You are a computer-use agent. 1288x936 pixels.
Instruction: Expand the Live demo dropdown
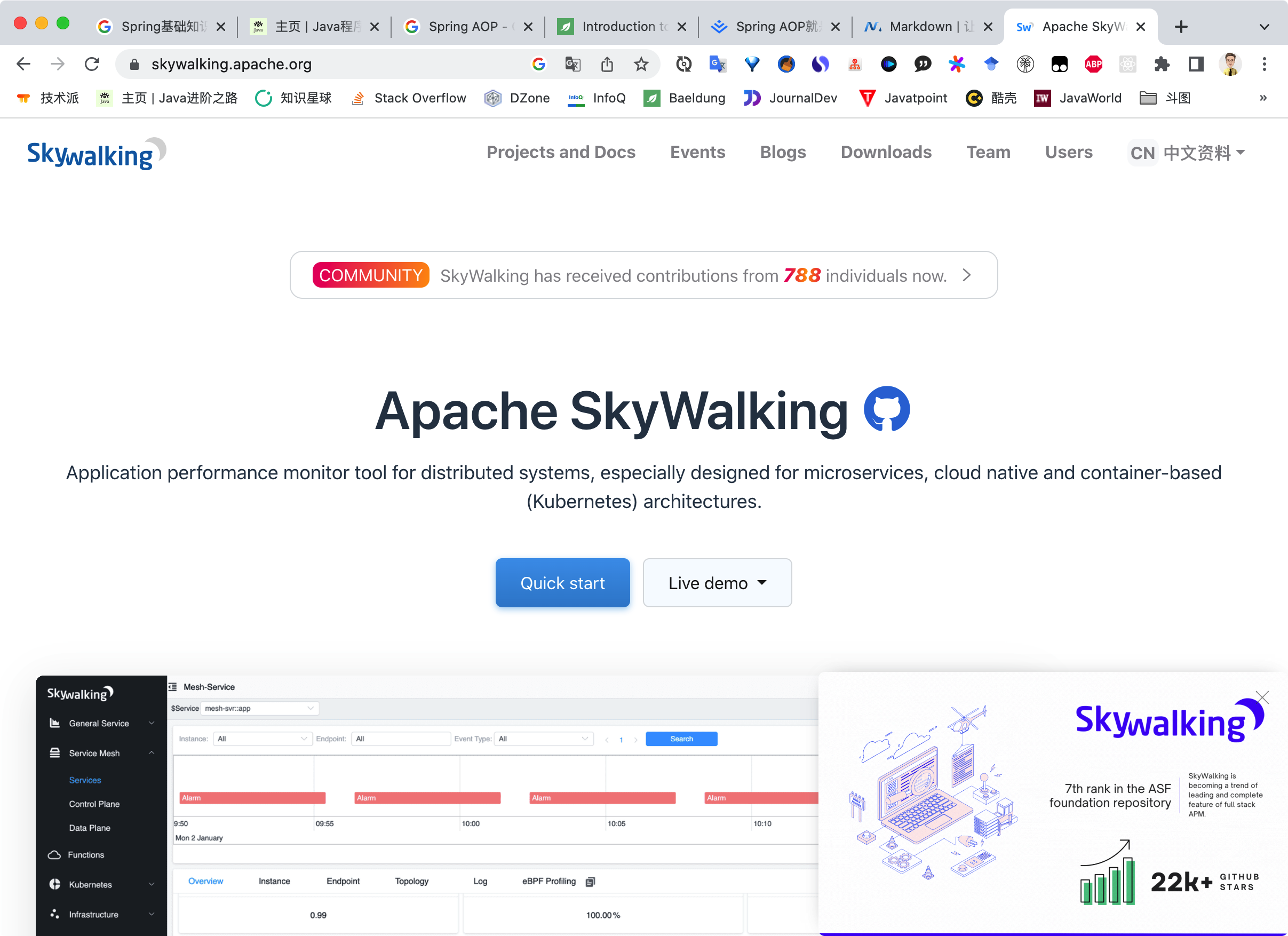click(x=717, y=583)
